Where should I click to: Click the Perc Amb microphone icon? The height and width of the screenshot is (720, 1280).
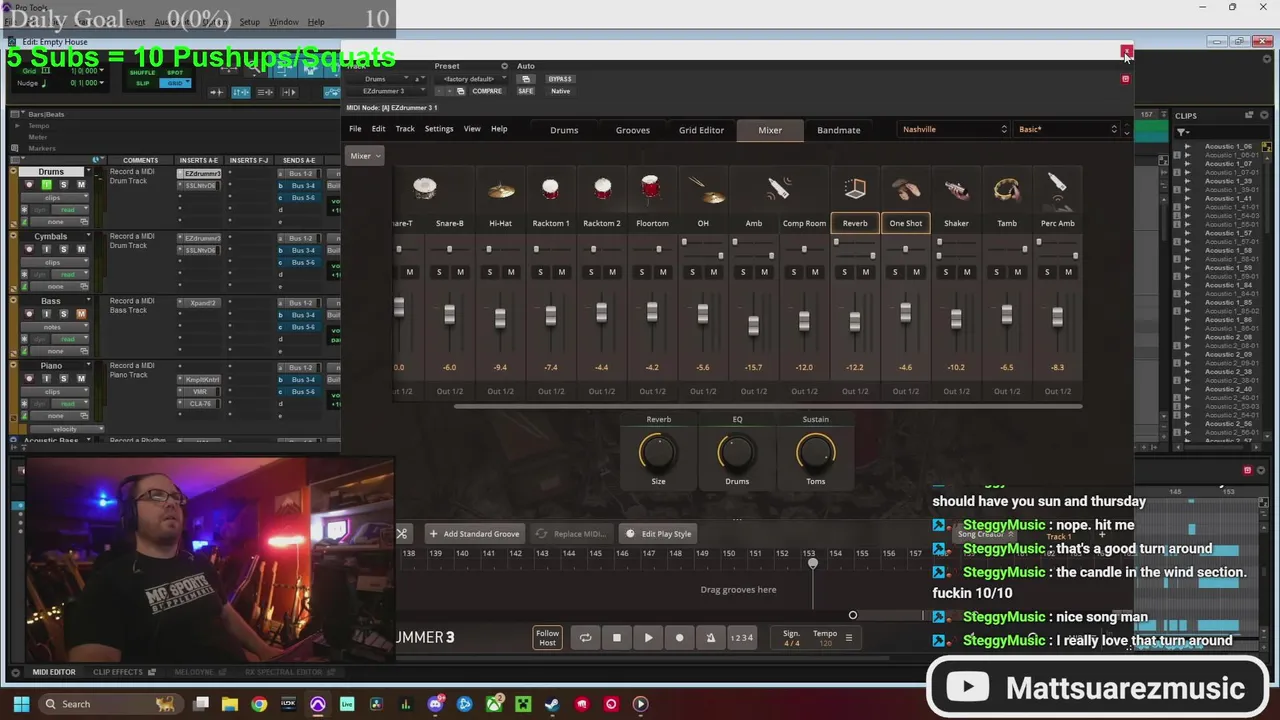click(x=1057, y=186)
